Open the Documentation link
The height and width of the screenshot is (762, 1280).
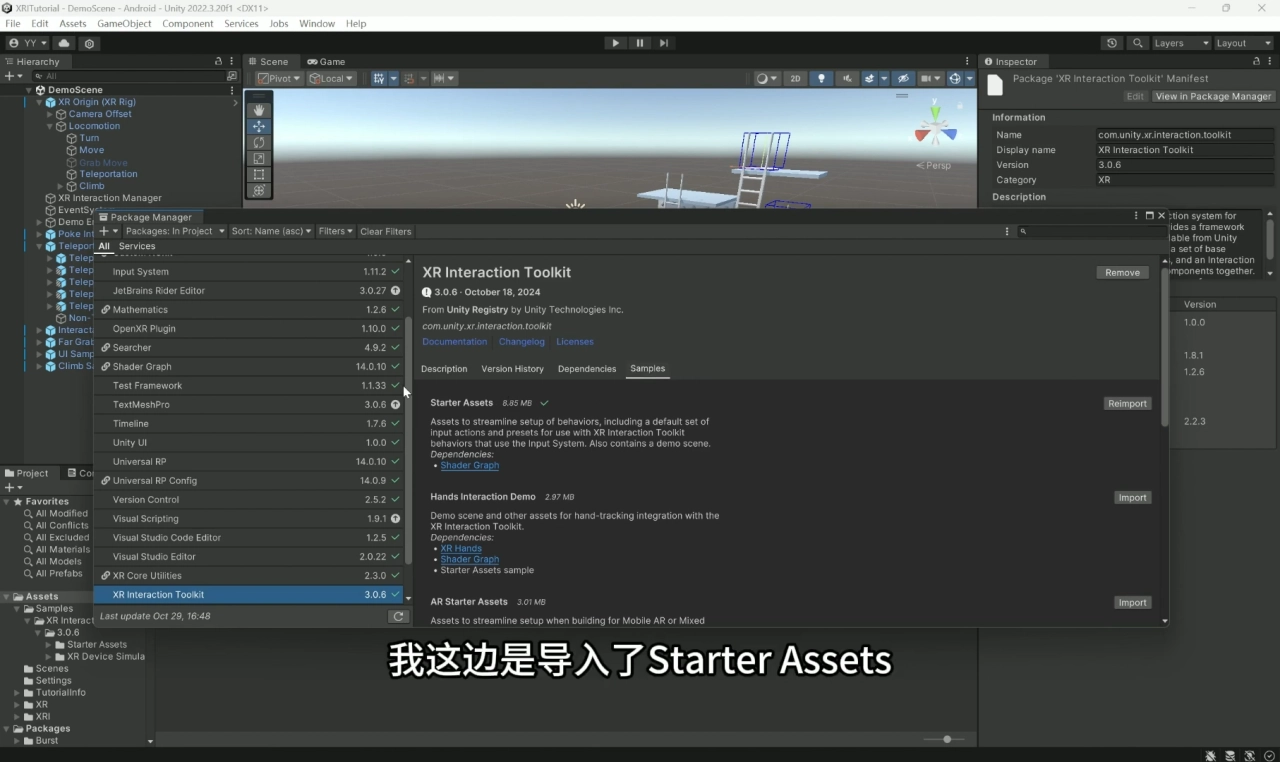(x=455, y=342)
